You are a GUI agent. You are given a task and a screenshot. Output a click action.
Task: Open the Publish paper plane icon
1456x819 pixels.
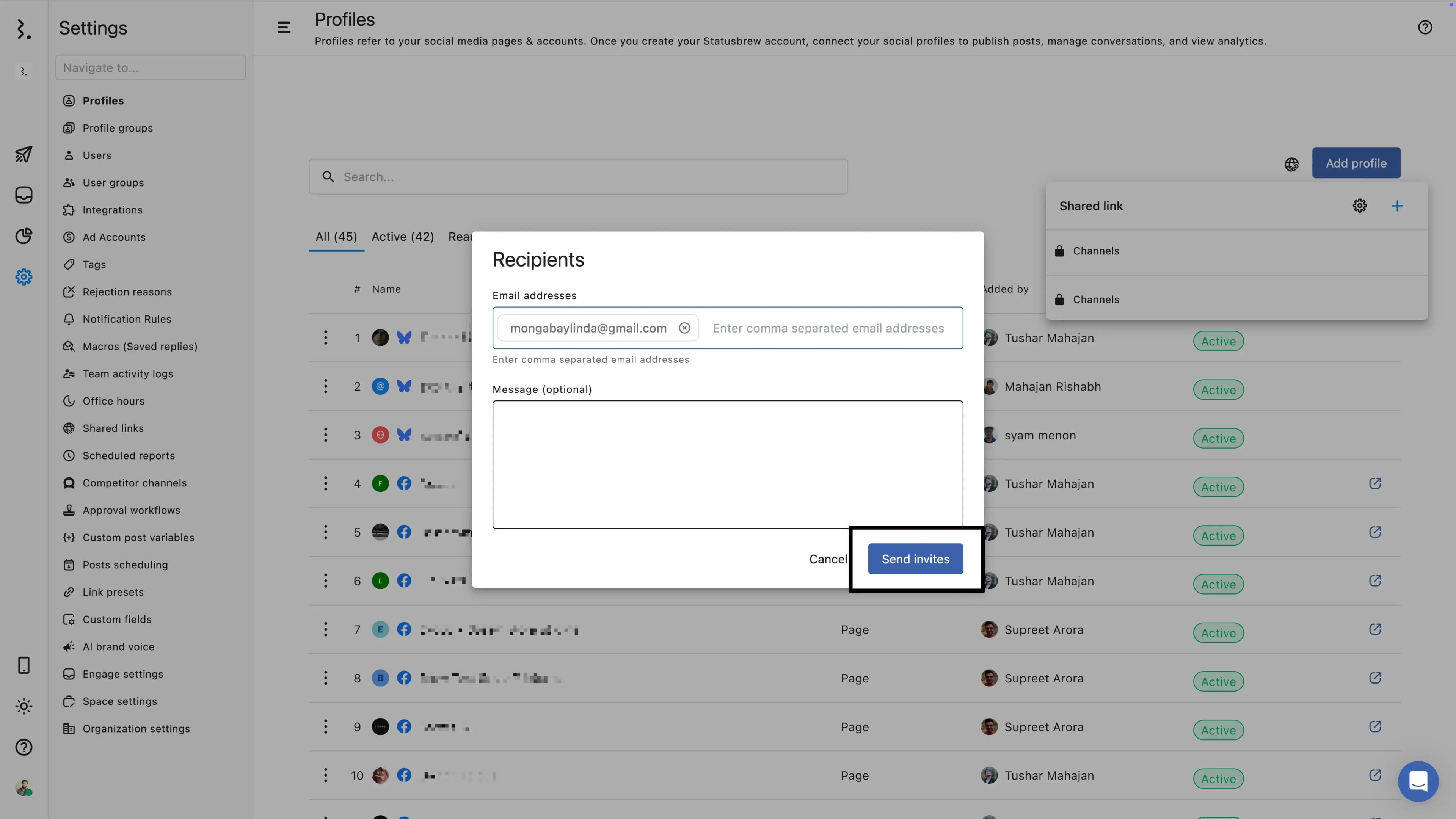click(x=24, y=154)
